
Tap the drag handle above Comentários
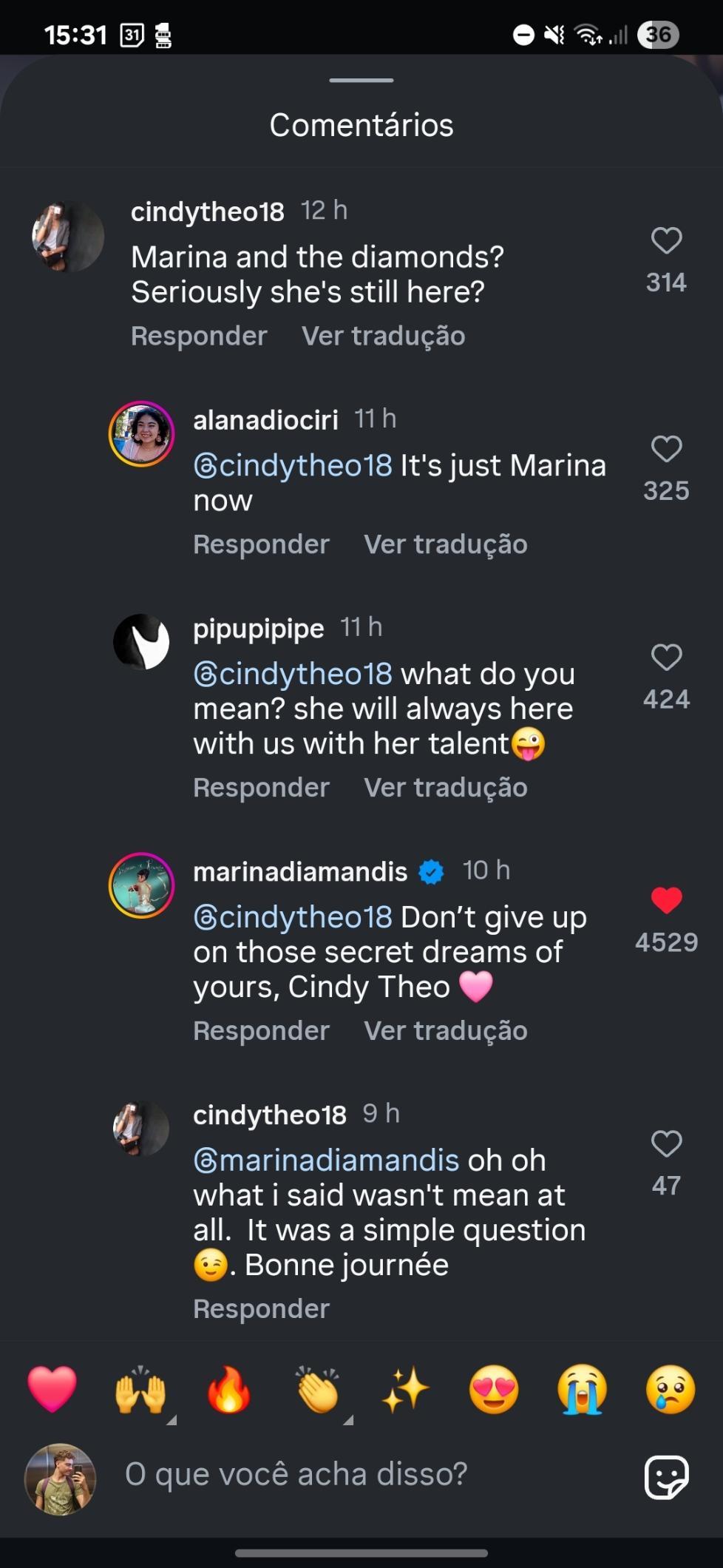(x=361, y=80)
